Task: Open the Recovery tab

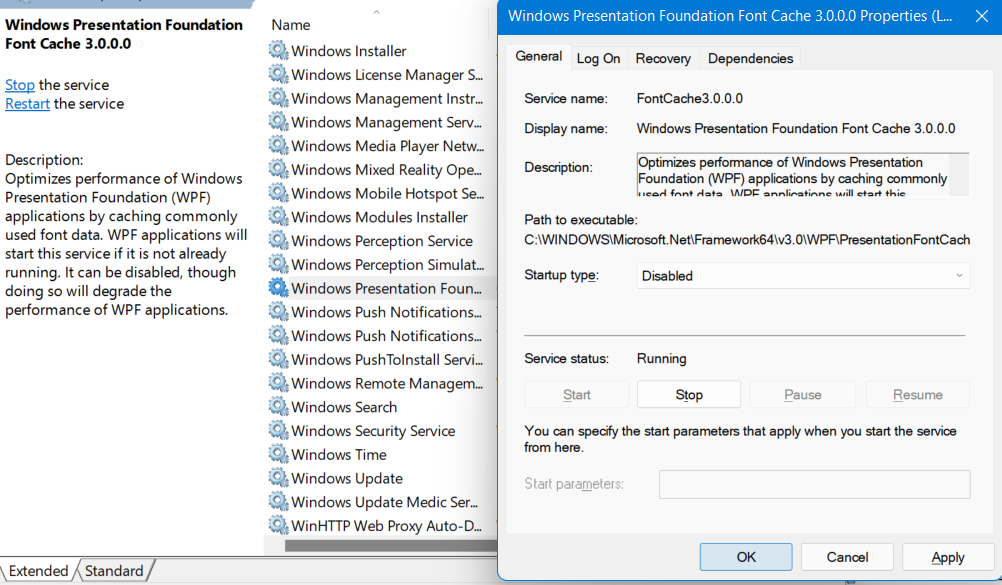Action: (663, 59)
